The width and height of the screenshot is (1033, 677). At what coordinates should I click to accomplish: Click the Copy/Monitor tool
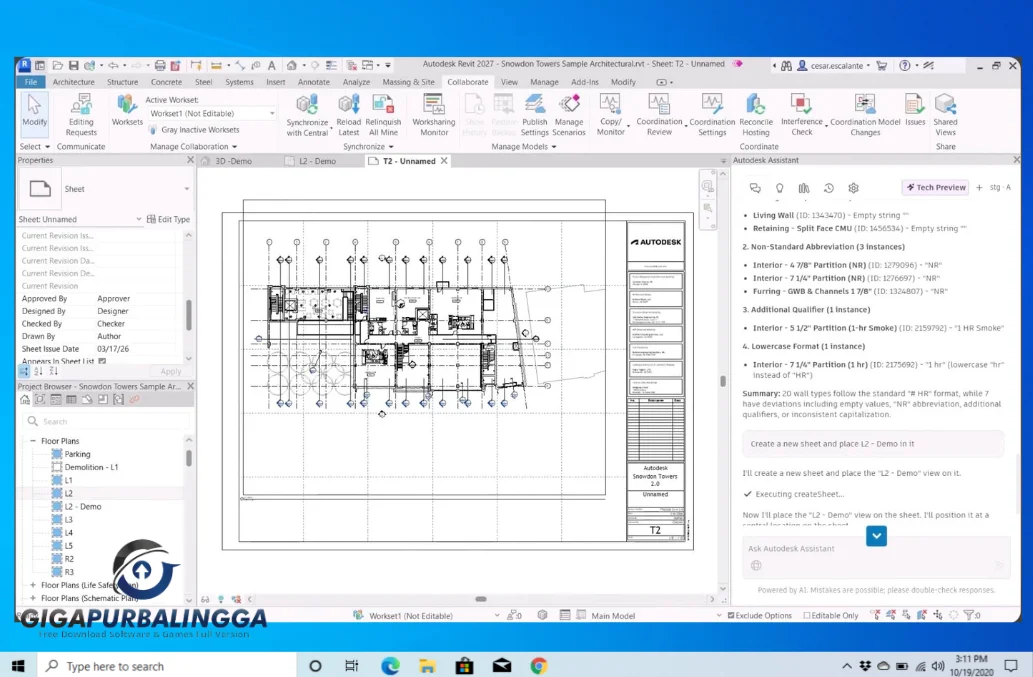coord(611,115)
